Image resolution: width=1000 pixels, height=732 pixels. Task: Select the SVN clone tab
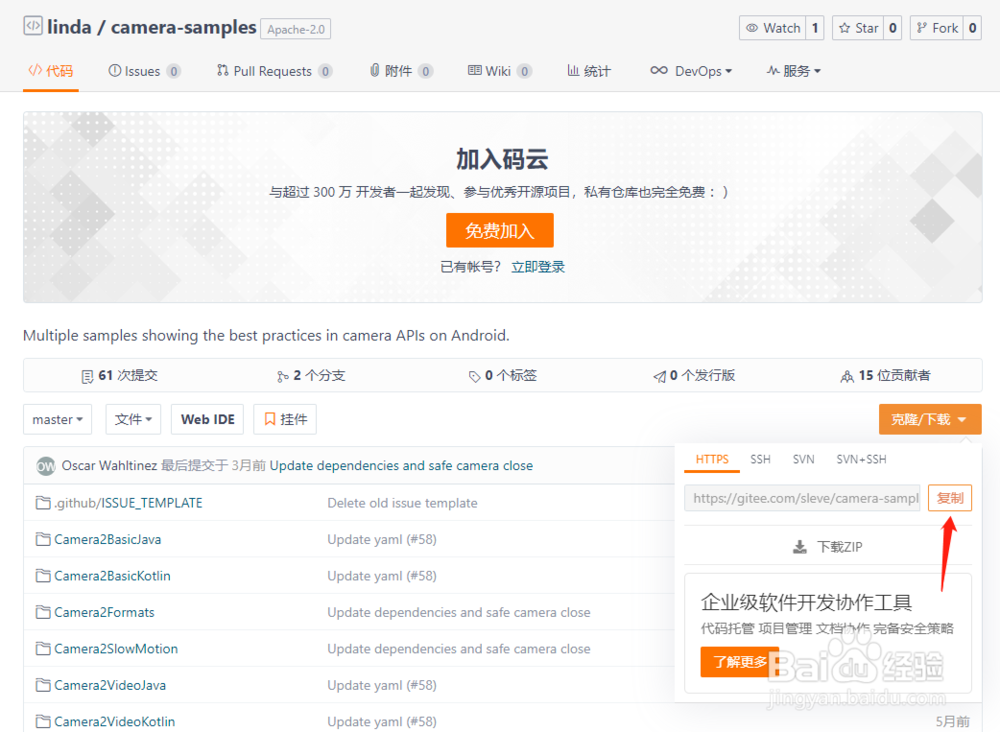tap(803, 460)
